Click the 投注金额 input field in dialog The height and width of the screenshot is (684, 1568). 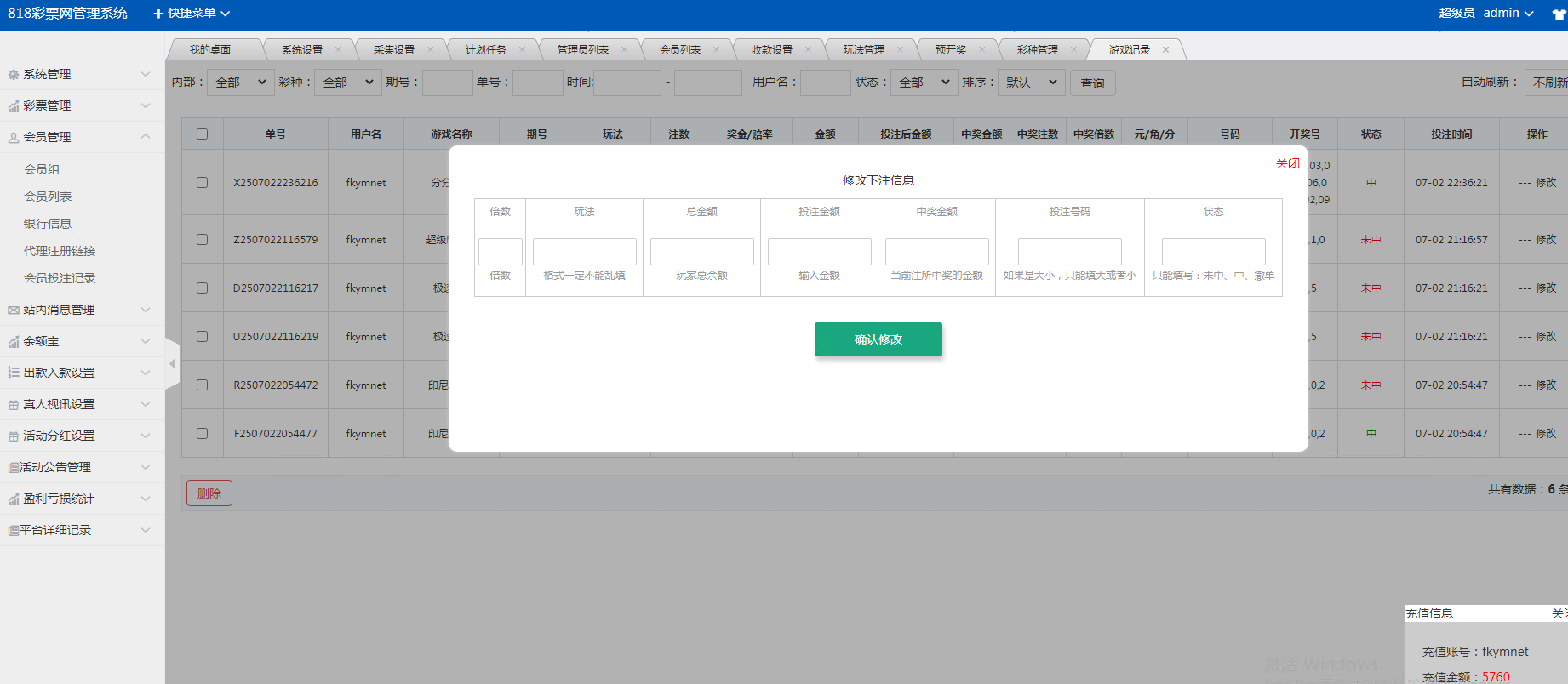(x=819, y=252)
